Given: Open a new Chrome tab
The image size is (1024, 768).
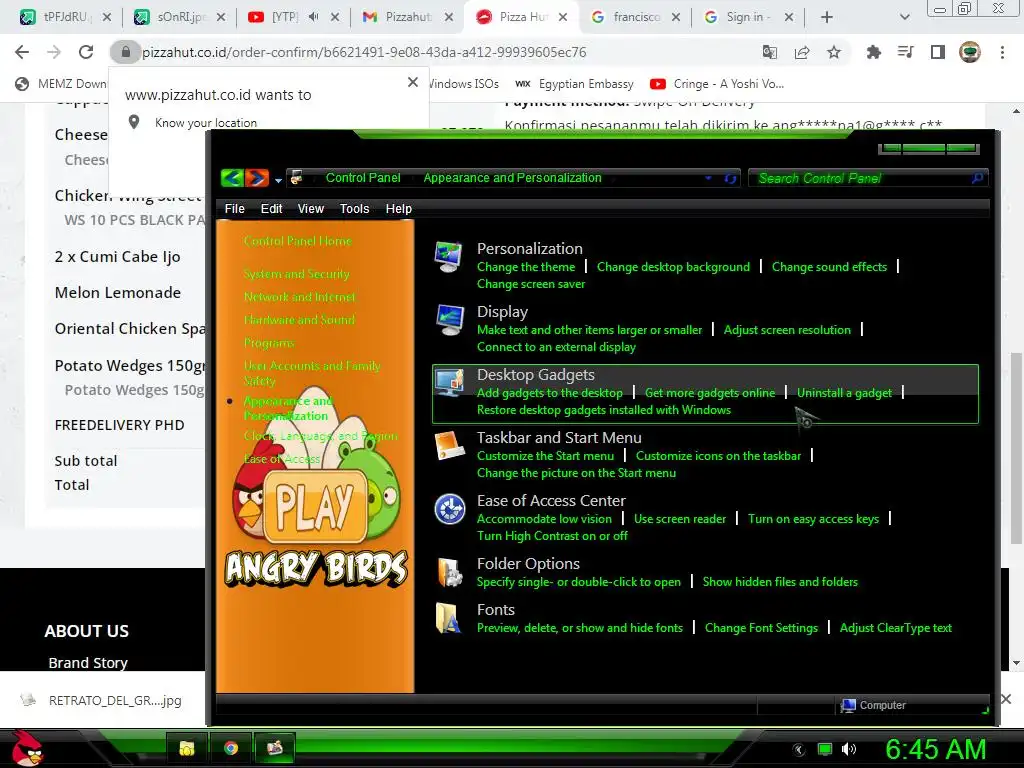Looking at the screenshot, I should pyautogui.click(x=827, y=17).
